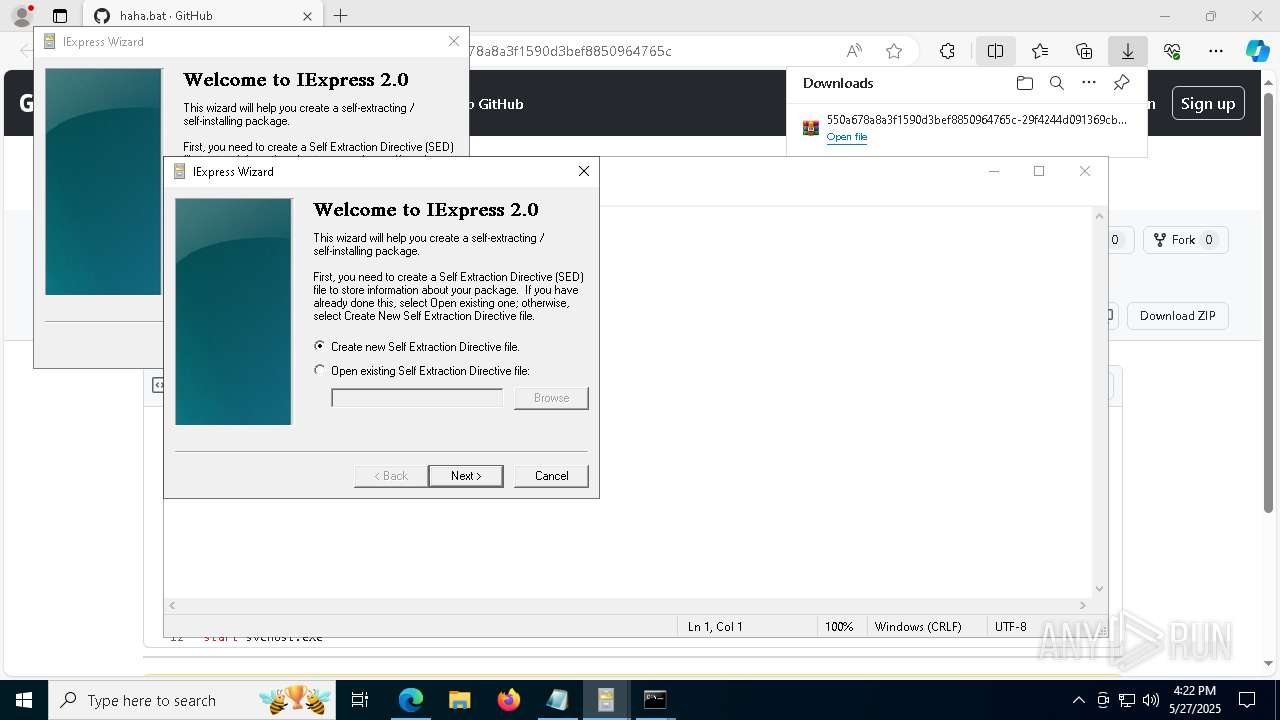
Task: Close the background IExpress Wizard window
Action: click(x=454, y=41)
